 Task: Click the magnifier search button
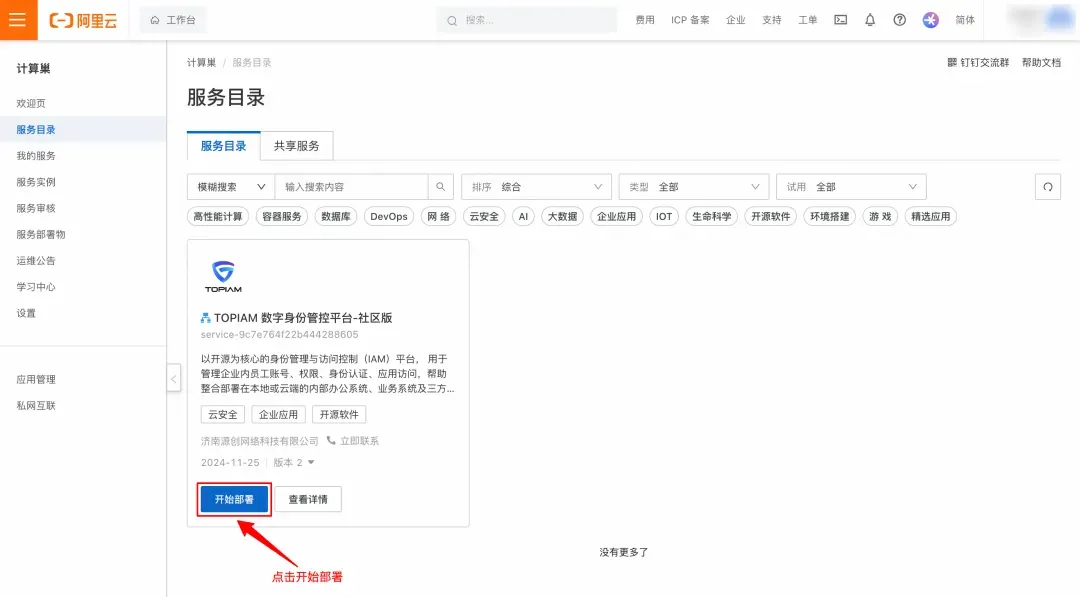441,187
